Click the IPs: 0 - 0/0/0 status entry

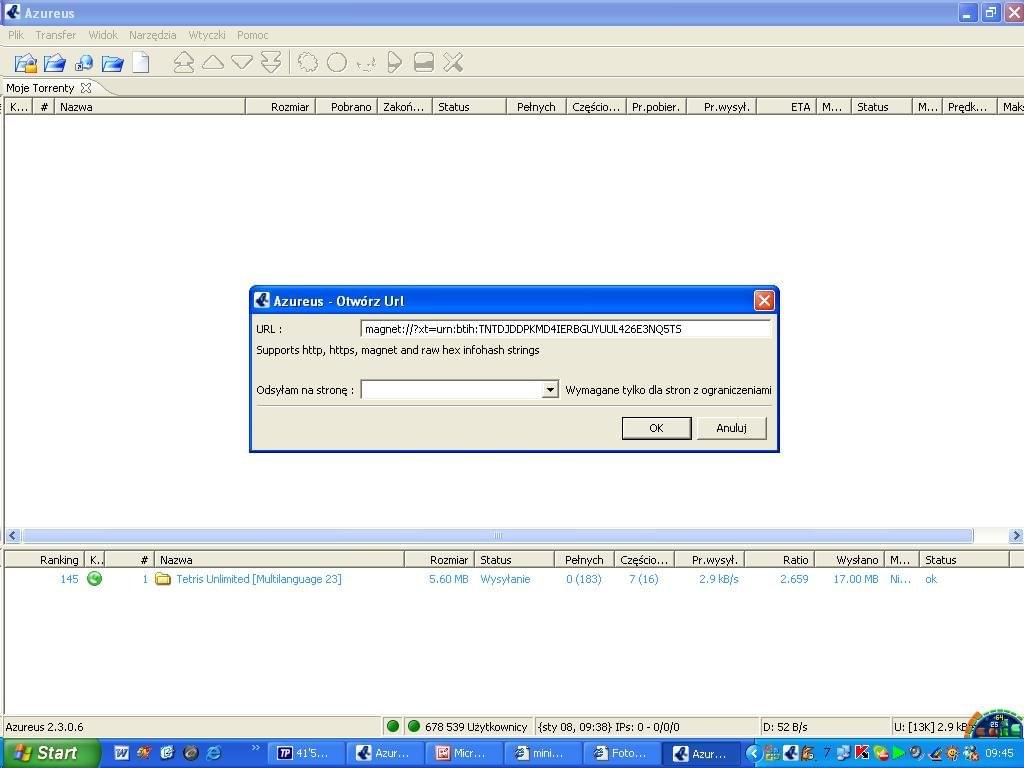coord(647,727)
